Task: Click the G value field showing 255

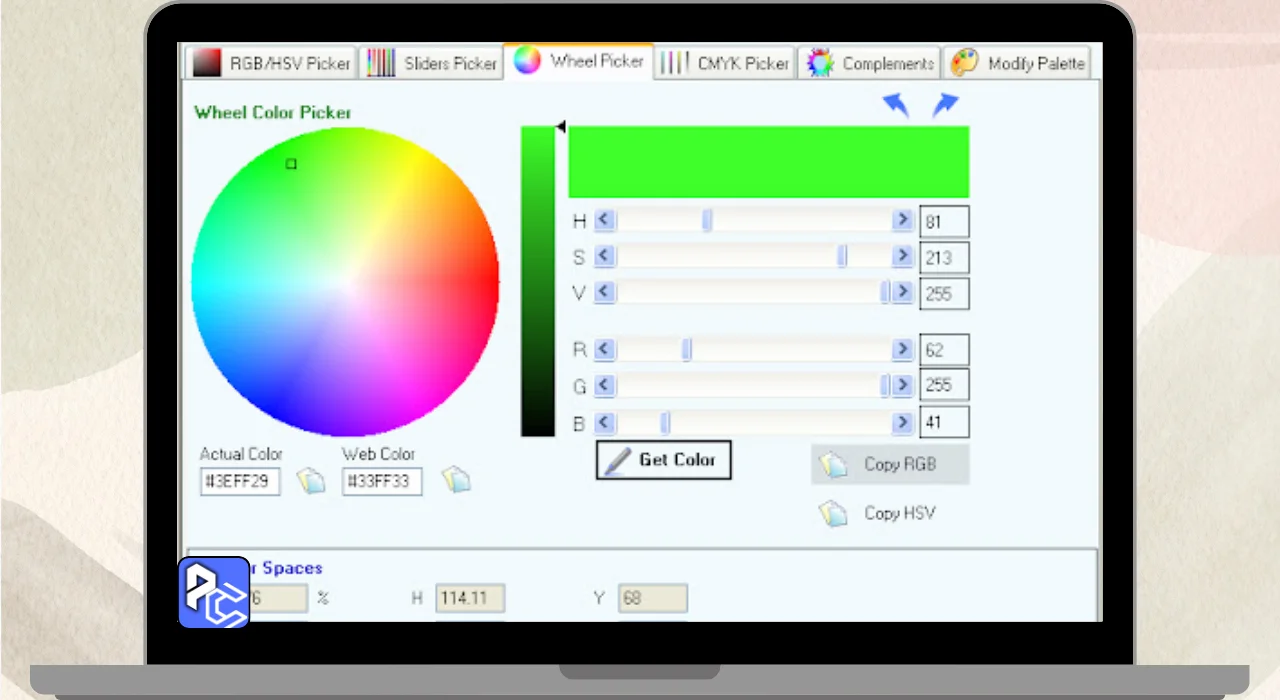Action: (x=944, y=386)
